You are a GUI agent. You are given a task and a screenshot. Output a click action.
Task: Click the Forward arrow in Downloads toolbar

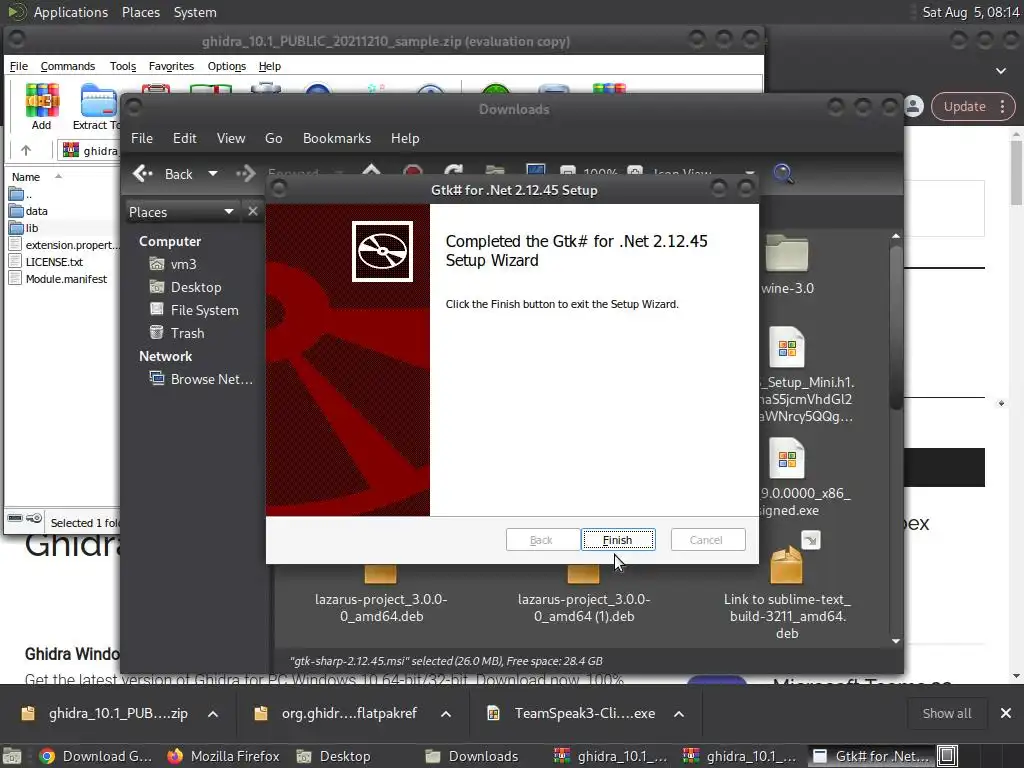coord(246,174)
